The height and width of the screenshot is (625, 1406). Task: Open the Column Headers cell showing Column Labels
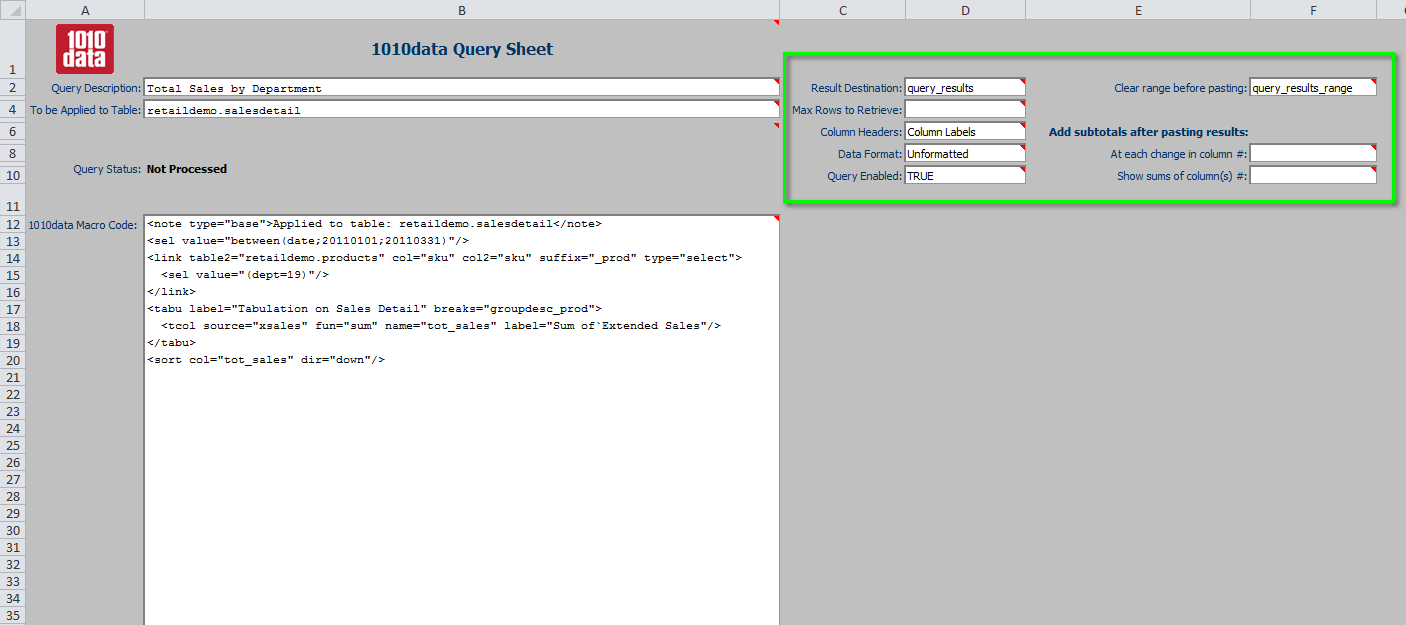click(x=965, y=132)
